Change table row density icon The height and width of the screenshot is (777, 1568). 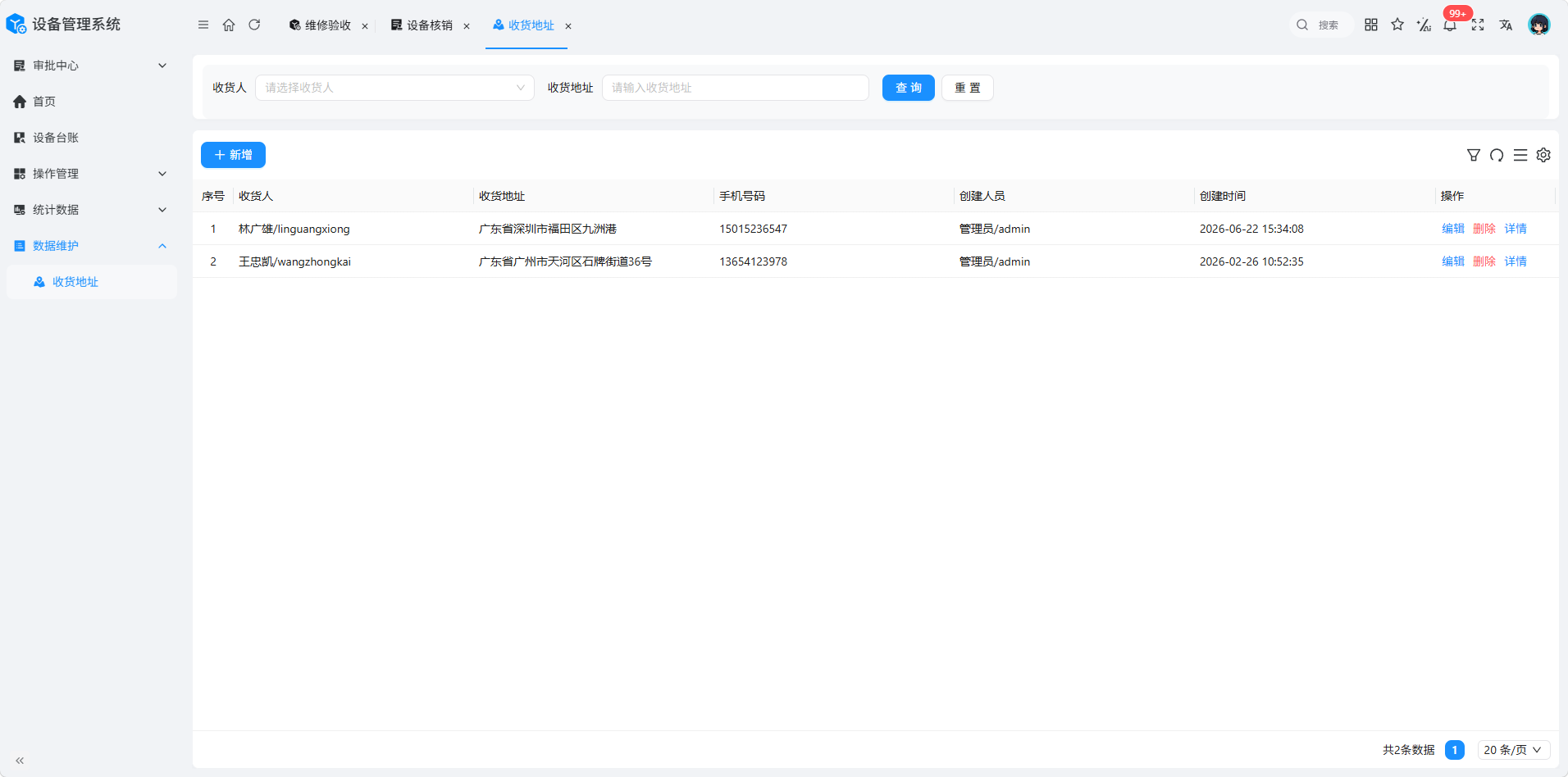1520,155
